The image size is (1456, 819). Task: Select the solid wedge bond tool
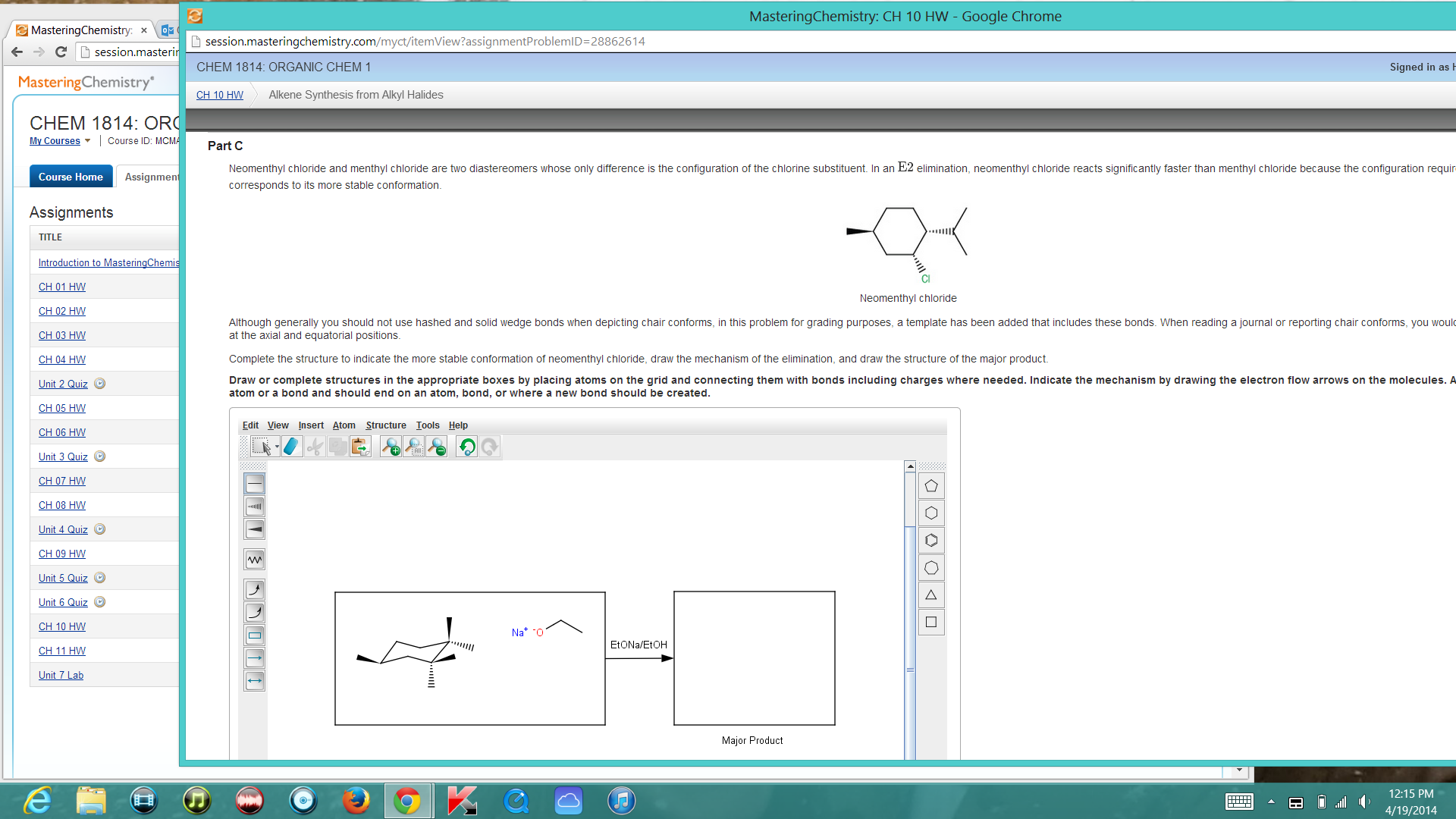(x=254, y=529)
